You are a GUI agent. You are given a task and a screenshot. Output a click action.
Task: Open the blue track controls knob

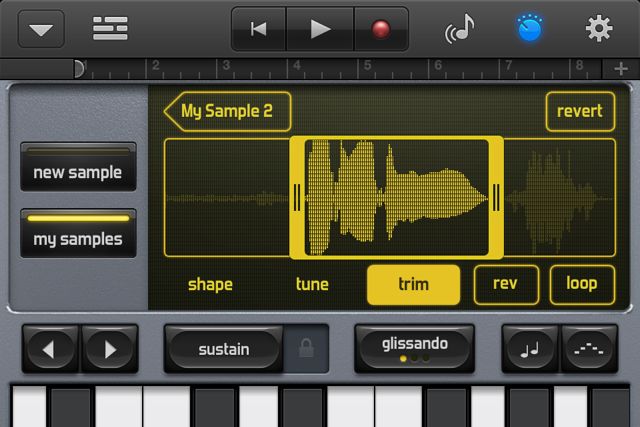point(529,28)
